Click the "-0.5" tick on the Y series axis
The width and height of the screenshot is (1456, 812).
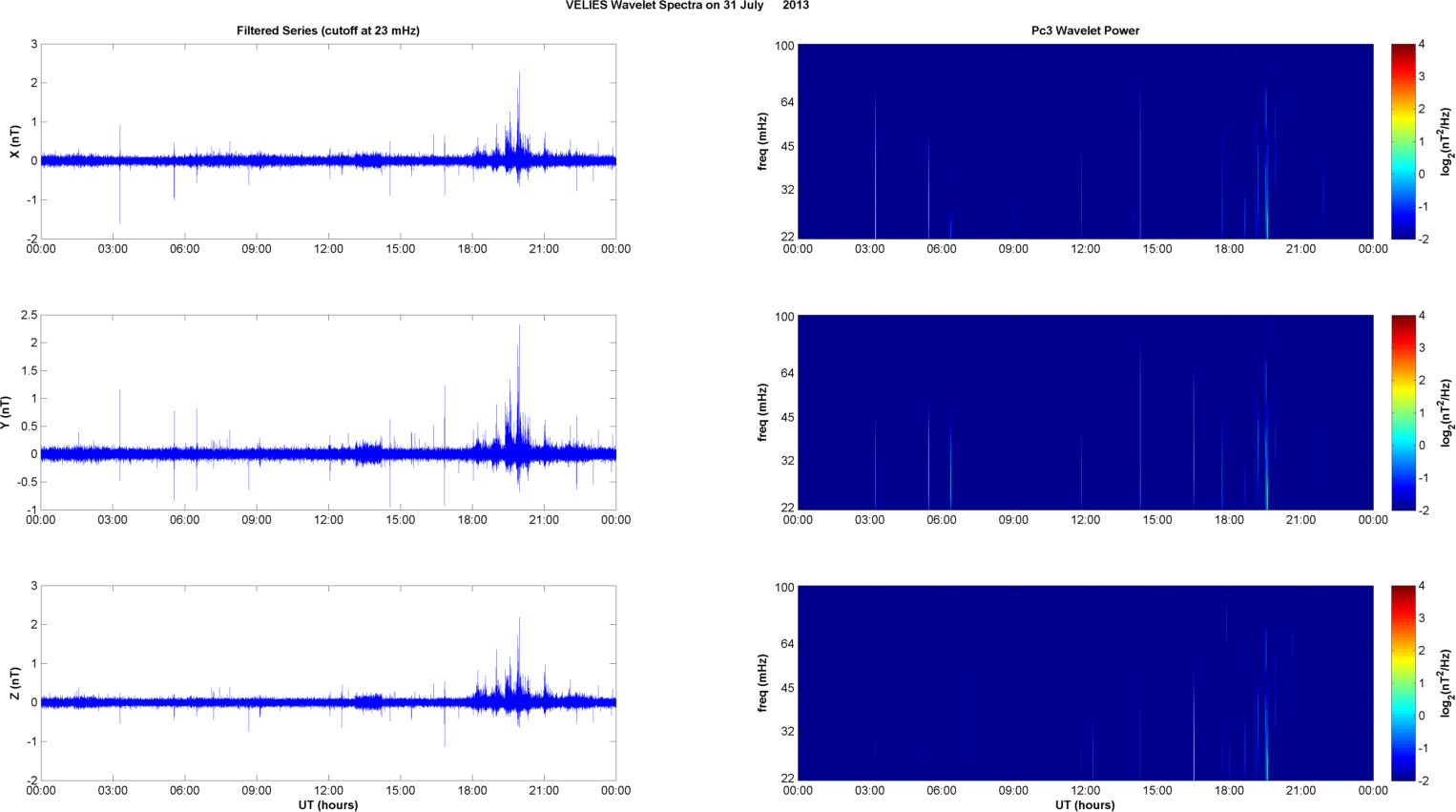tap(27, 482)
